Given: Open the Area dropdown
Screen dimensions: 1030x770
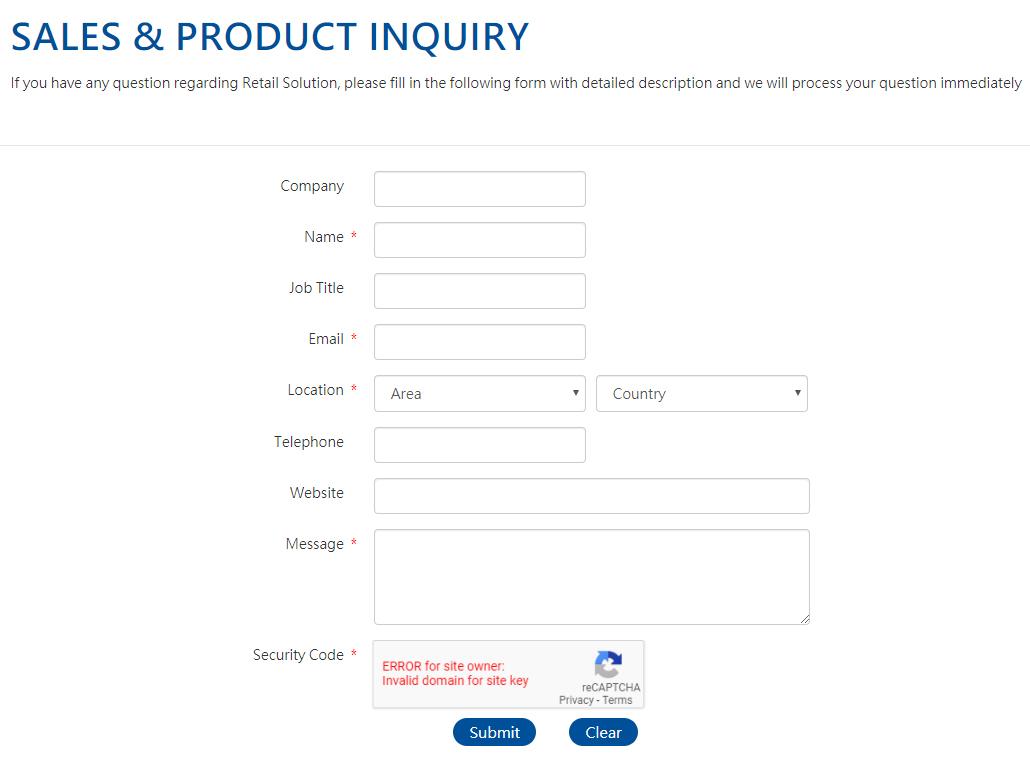Looking at the screenshot, I should (480, 394).
